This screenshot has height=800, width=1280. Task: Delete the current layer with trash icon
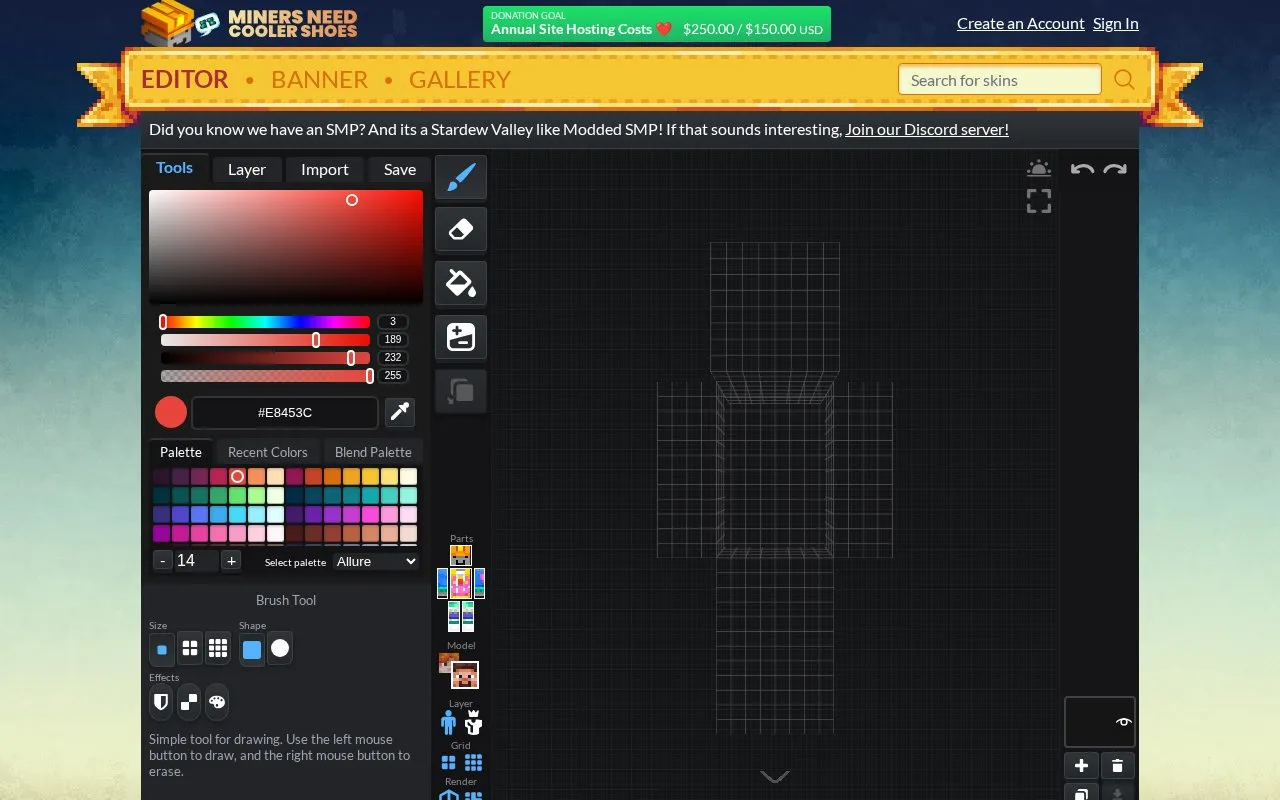[x=1118, y=766]
